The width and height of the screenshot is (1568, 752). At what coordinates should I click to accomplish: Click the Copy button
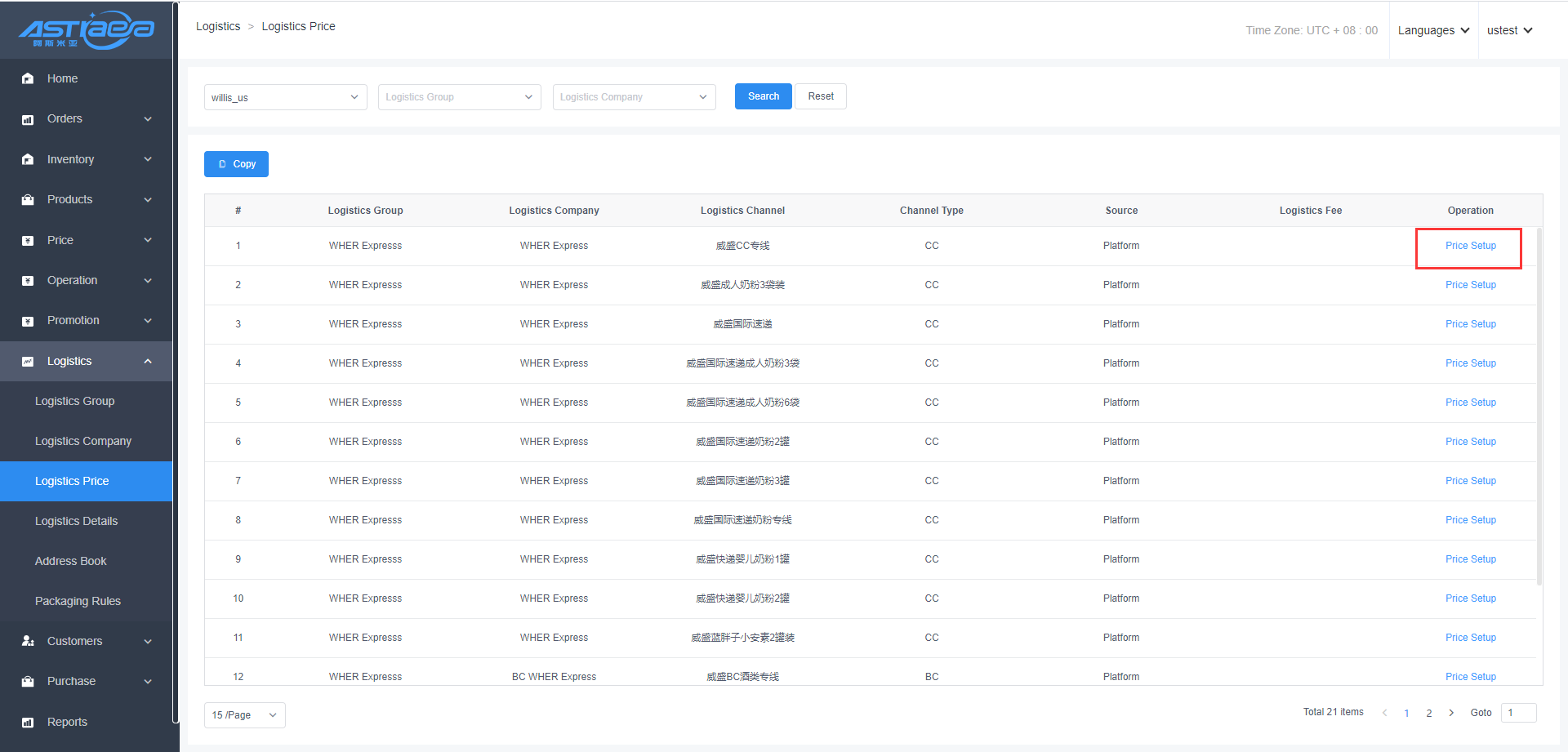[x=236, y=164]
